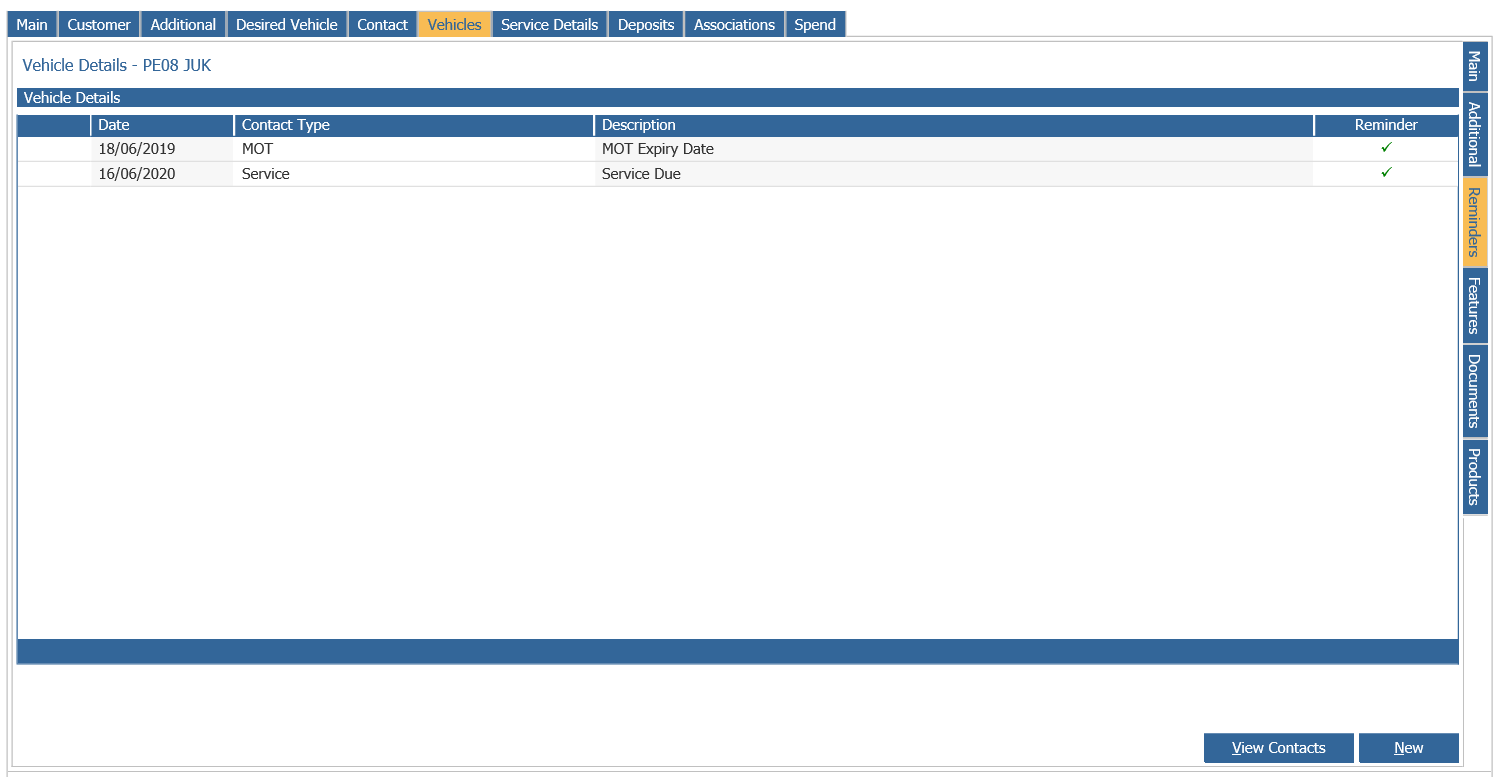Select the Contact tab
Image resolution: width=1497 pixels, height=777 pixels.
pyautogui.click(x=383, y=24)
